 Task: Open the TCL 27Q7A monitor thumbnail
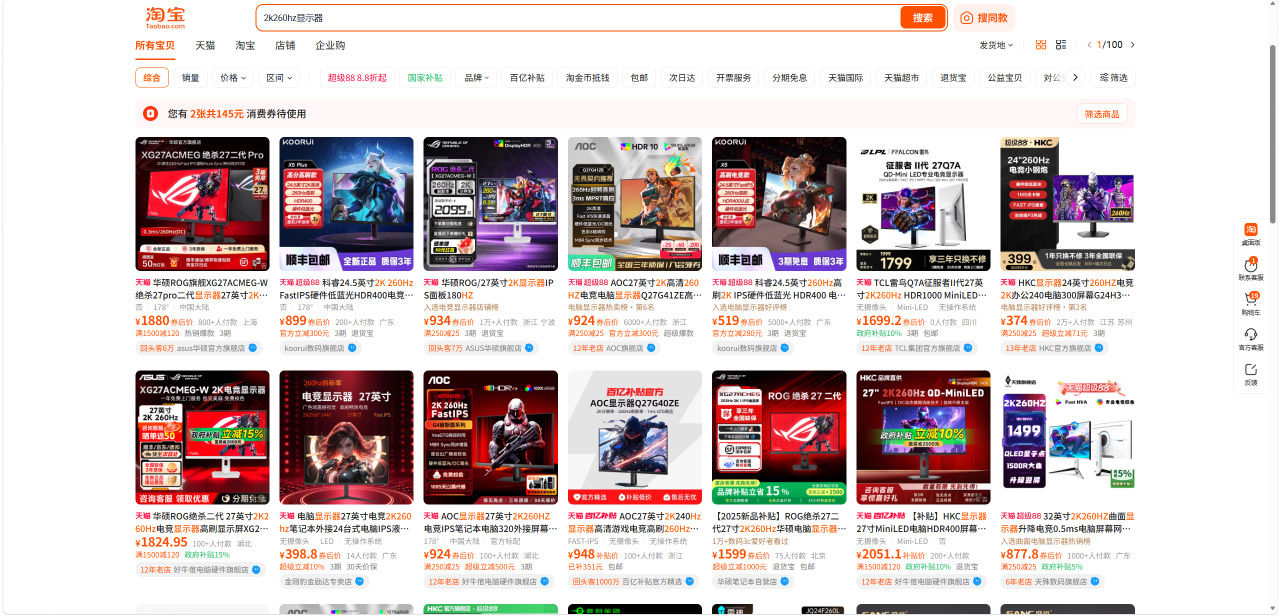point(923,204)
